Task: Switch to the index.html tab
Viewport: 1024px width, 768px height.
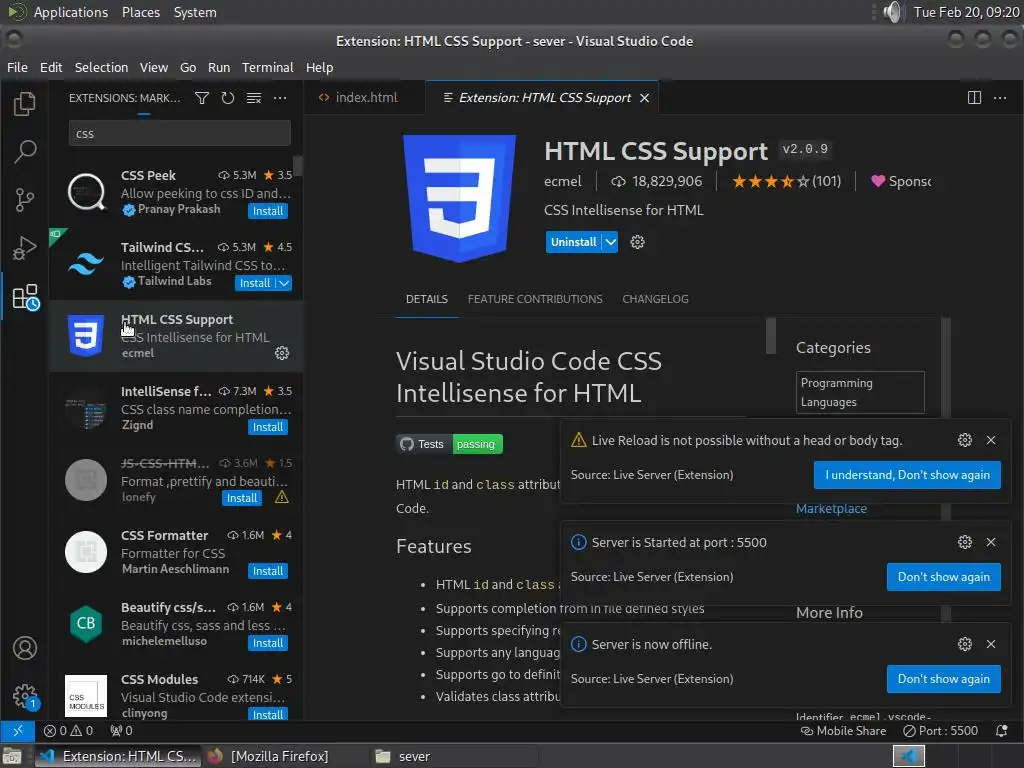Action: [364, 98]
